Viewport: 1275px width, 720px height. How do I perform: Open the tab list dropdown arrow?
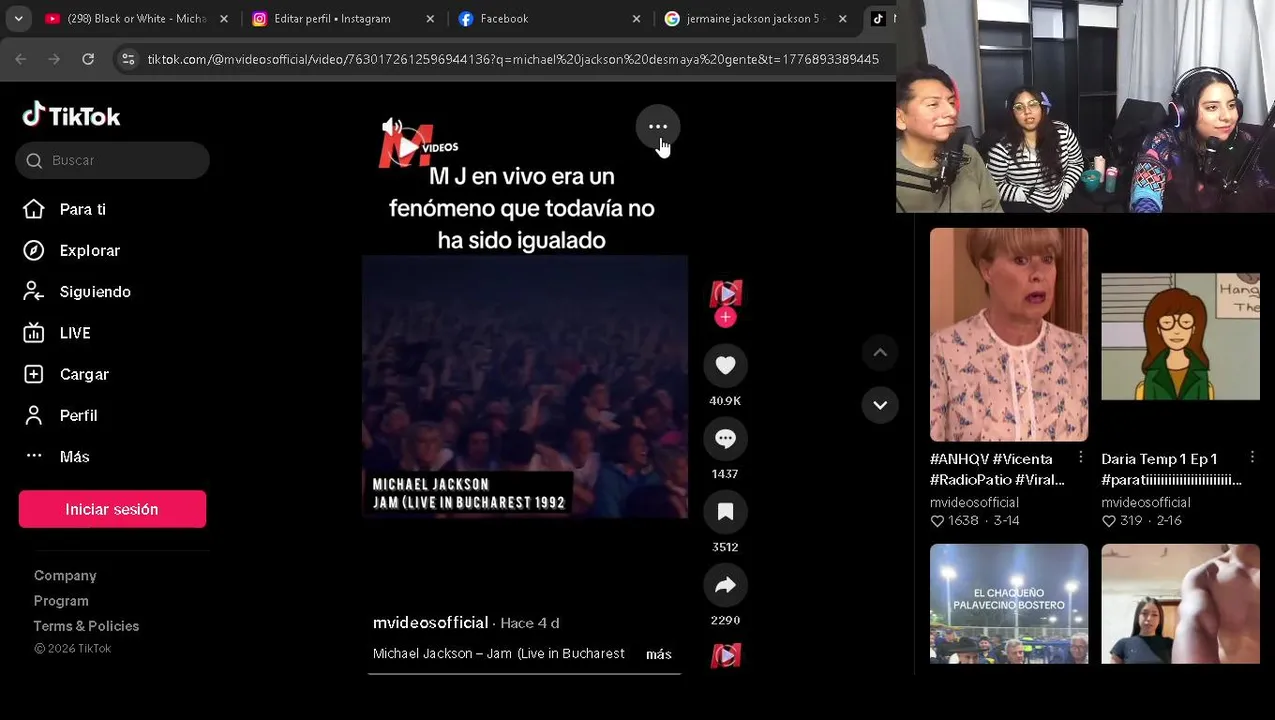(x=18, y=19)
